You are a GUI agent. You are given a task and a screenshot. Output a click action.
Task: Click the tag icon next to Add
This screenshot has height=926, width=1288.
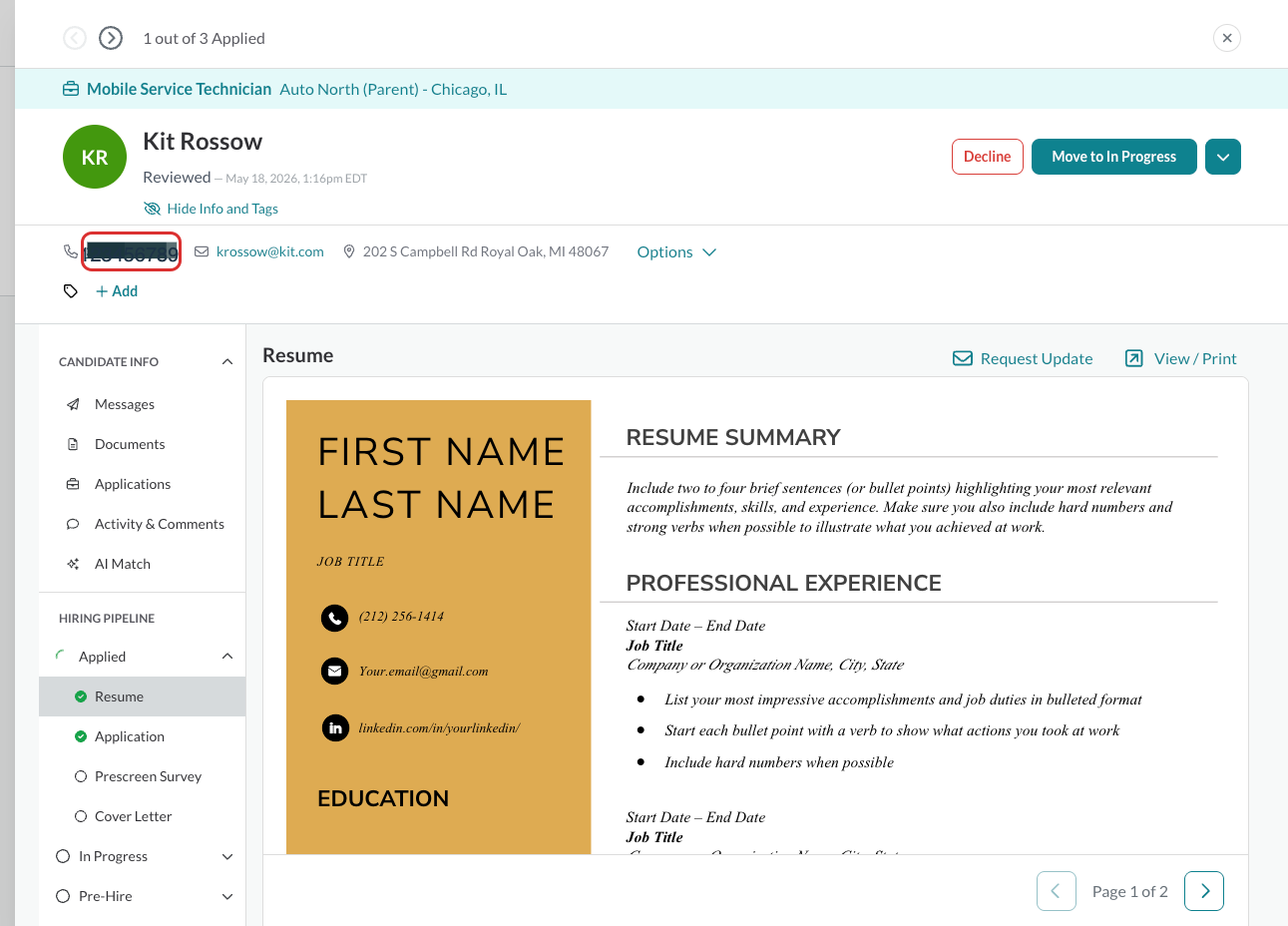pyautogui.click(x=71, y=291)
